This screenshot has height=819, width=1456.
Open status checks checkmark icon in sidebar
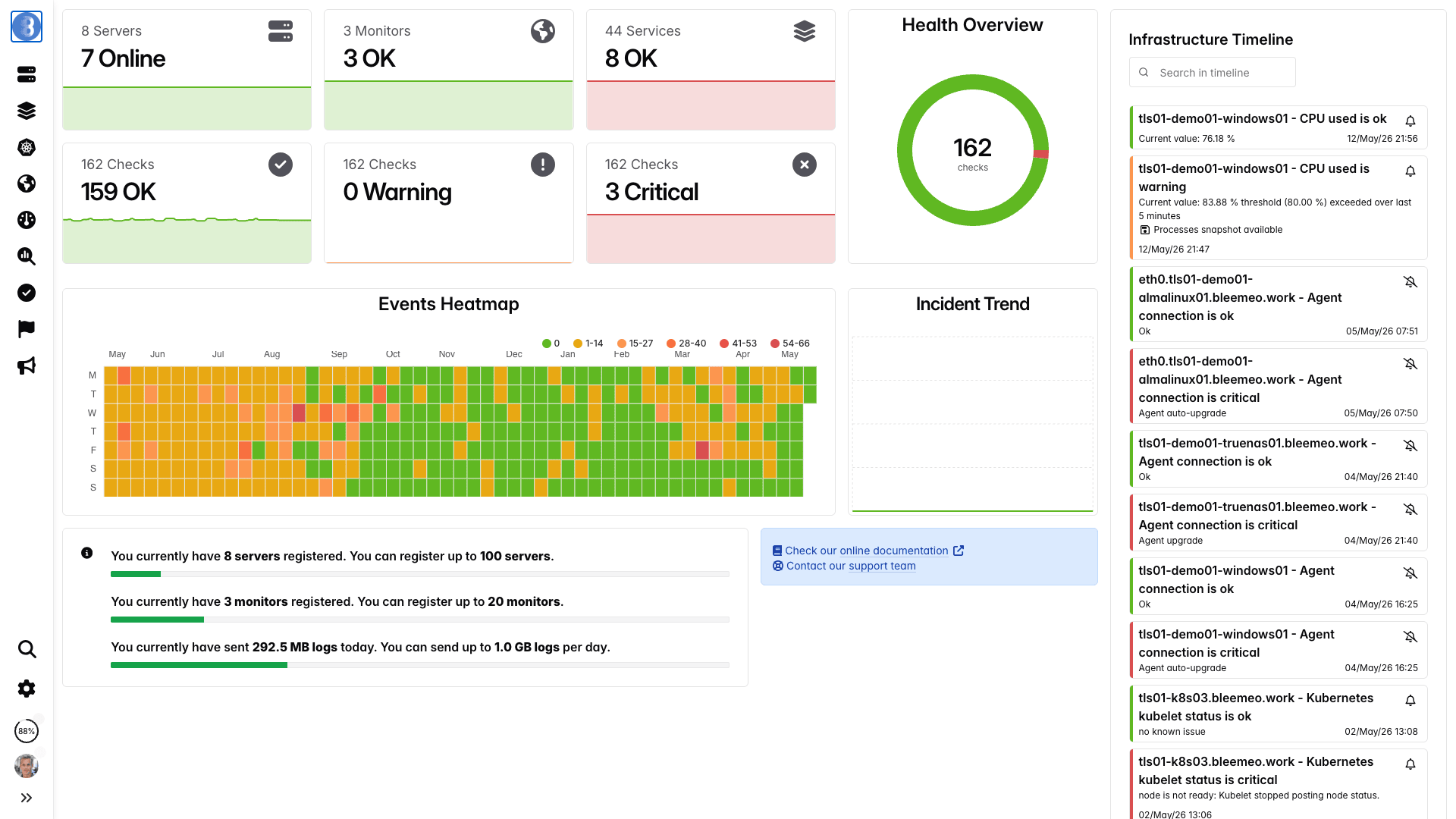tap(27, 293)
